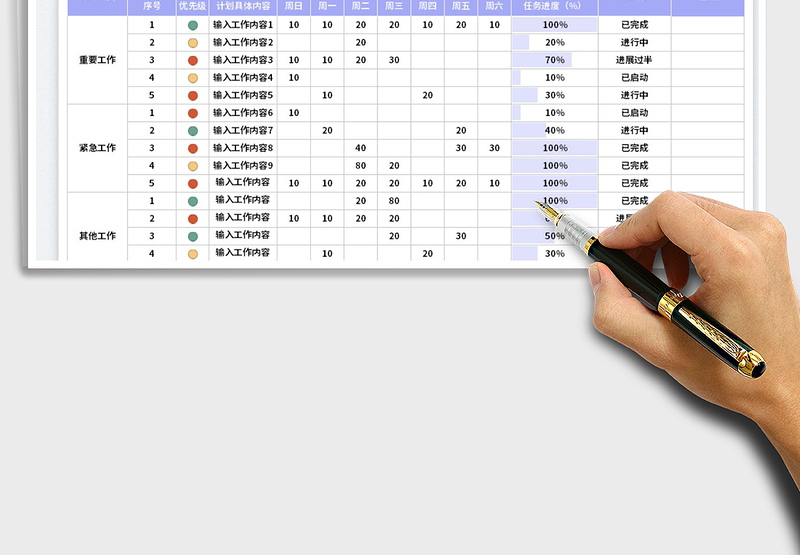Image resolution: width=800 pixels, height=555 pixels.
Task: Click red priority dot in 紧急工作 row 5
Action: click(x=193, y=184)
